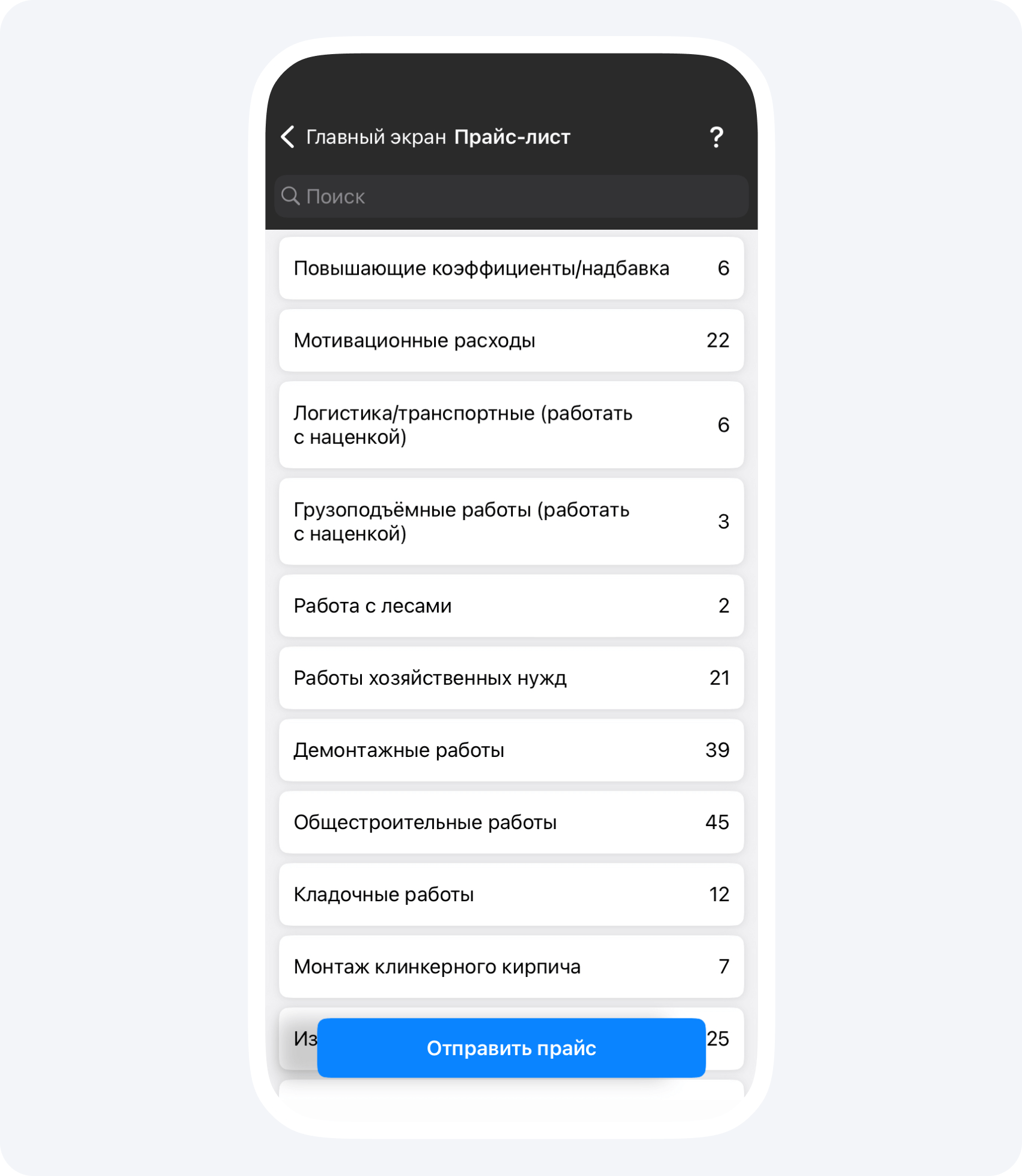The image size is (1022, 1176).
Task: Open Общестроительные работы category
Action: coord(511,822)
